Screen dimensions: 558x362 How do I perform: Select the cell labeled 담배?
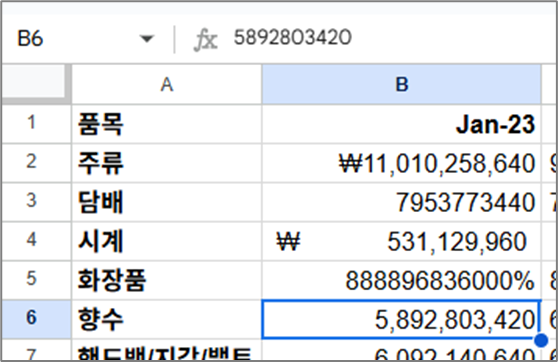click(167, 202)
